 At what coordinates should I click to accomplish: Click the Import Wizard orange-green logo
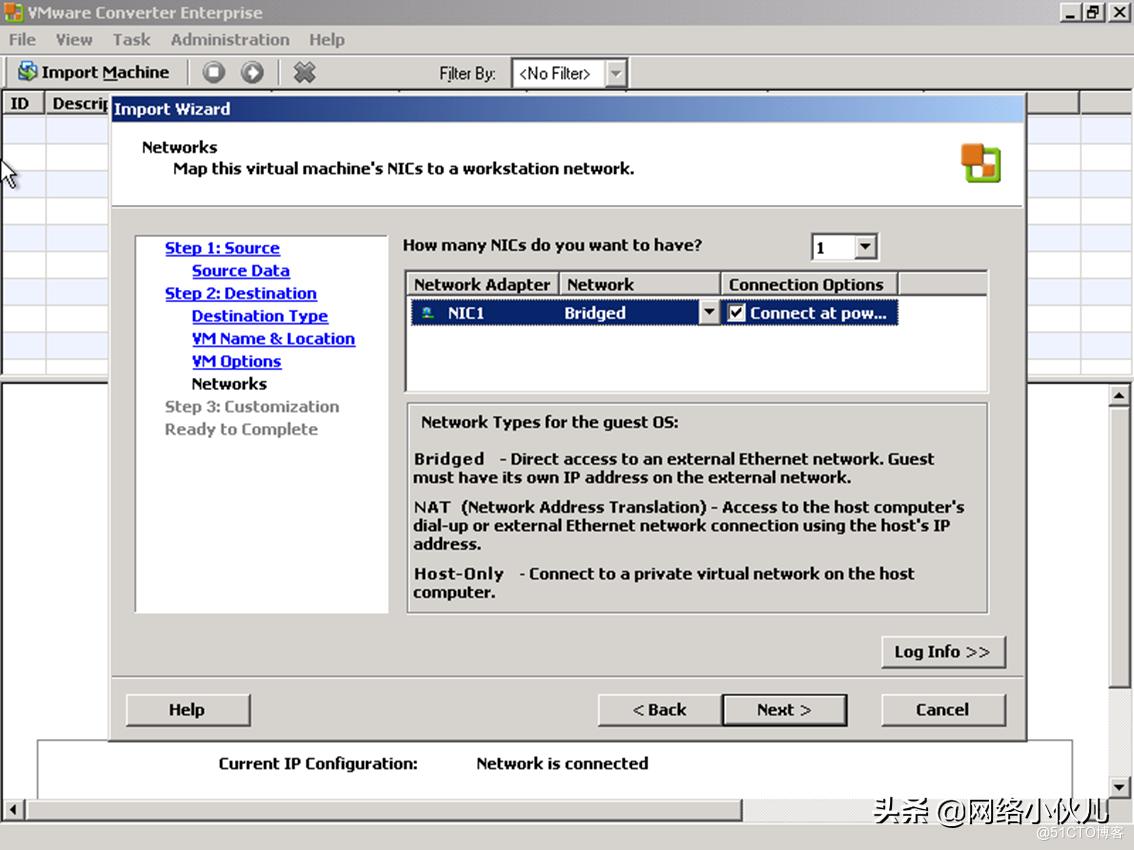(x=981, y=163)
